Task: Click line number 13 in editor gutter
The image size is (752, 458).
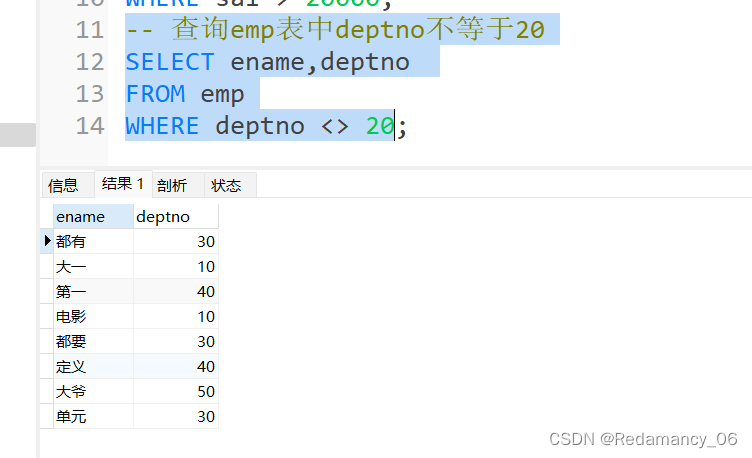Action: point(90,94)
